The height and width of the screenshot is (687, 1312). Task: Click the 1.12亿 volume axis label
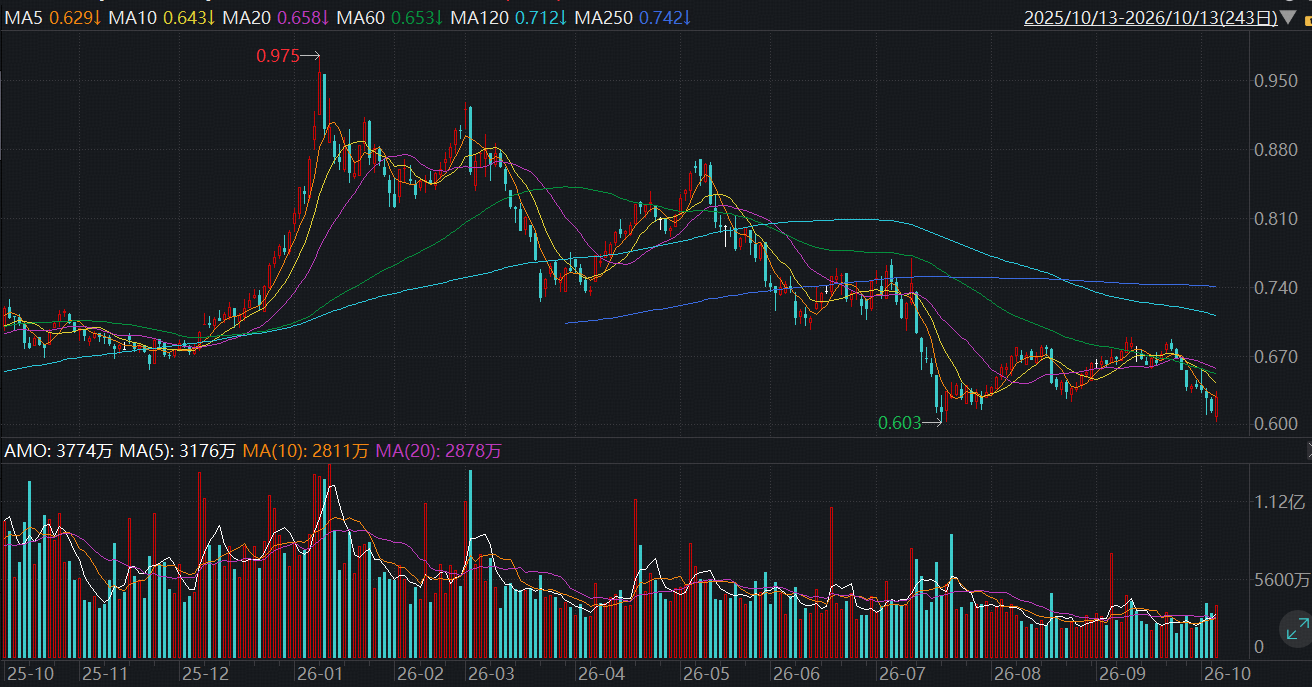coord(1280,502)
